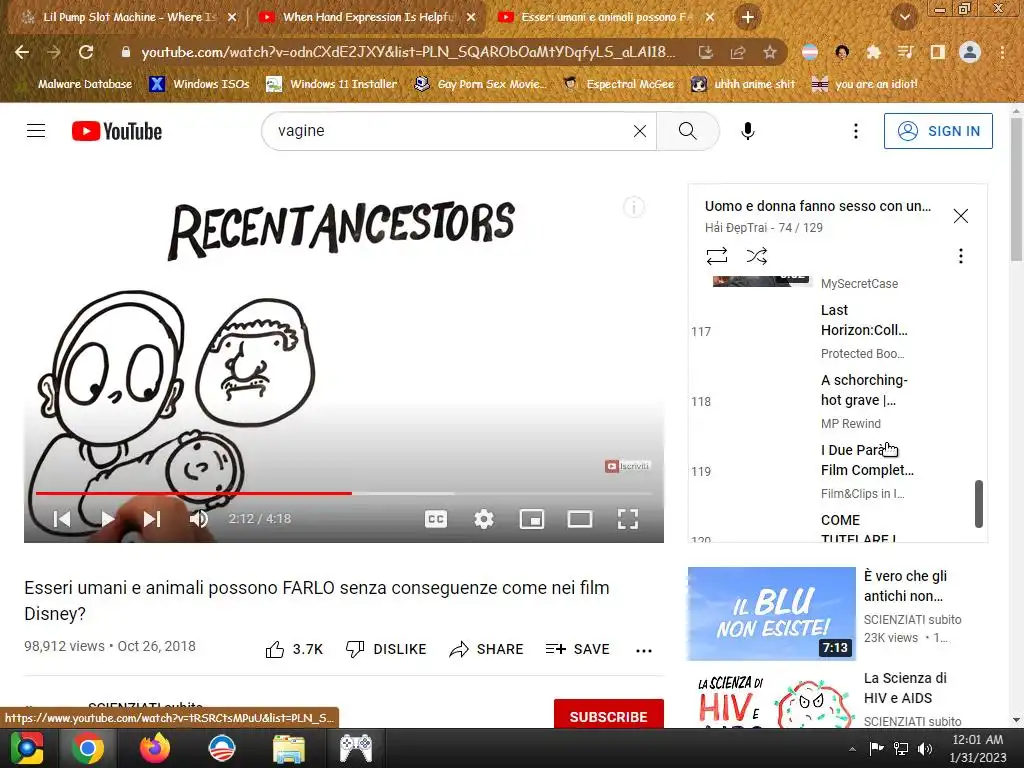Image resolution: width=1024 pixels, height=768 pixels.
Task: Save video to a playlist
Action: pos(577,649)
